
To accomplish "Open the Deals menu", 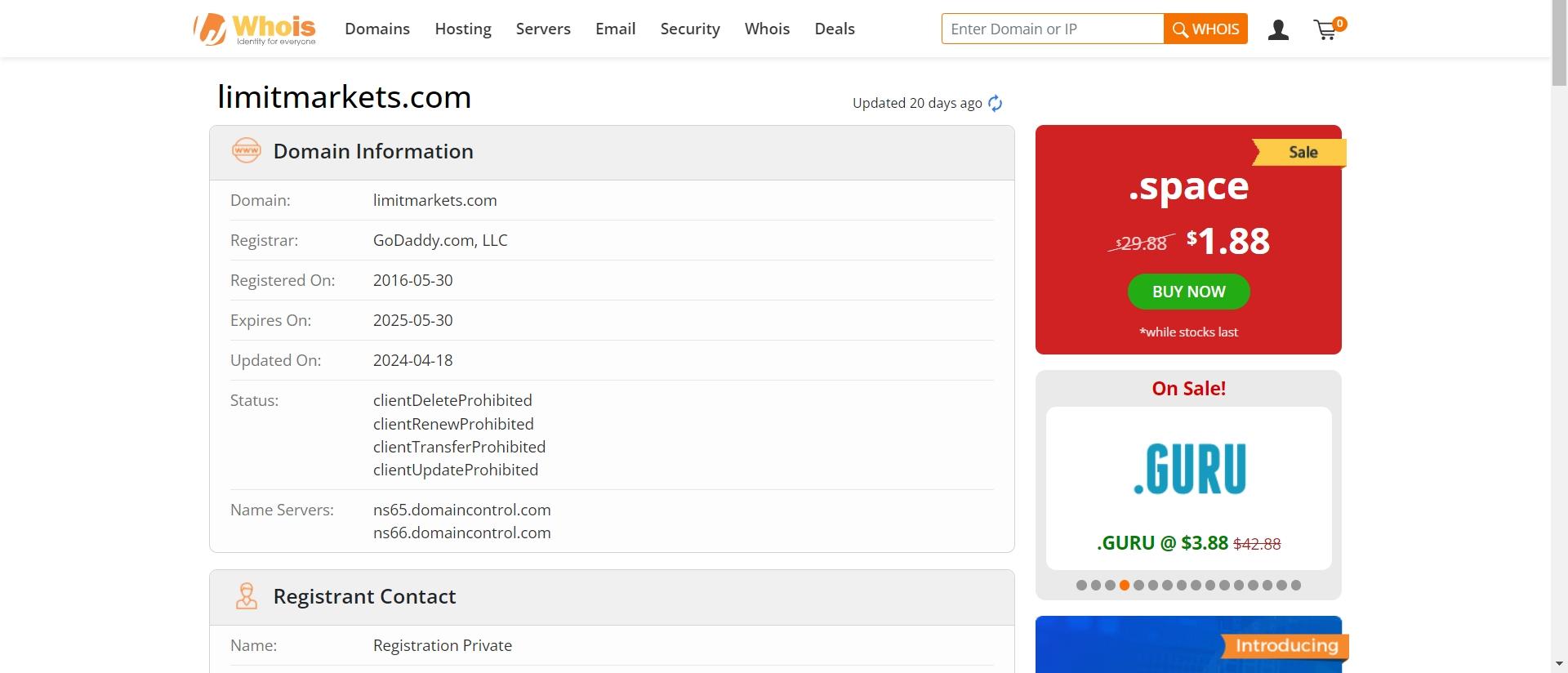I will click(835, 29).
